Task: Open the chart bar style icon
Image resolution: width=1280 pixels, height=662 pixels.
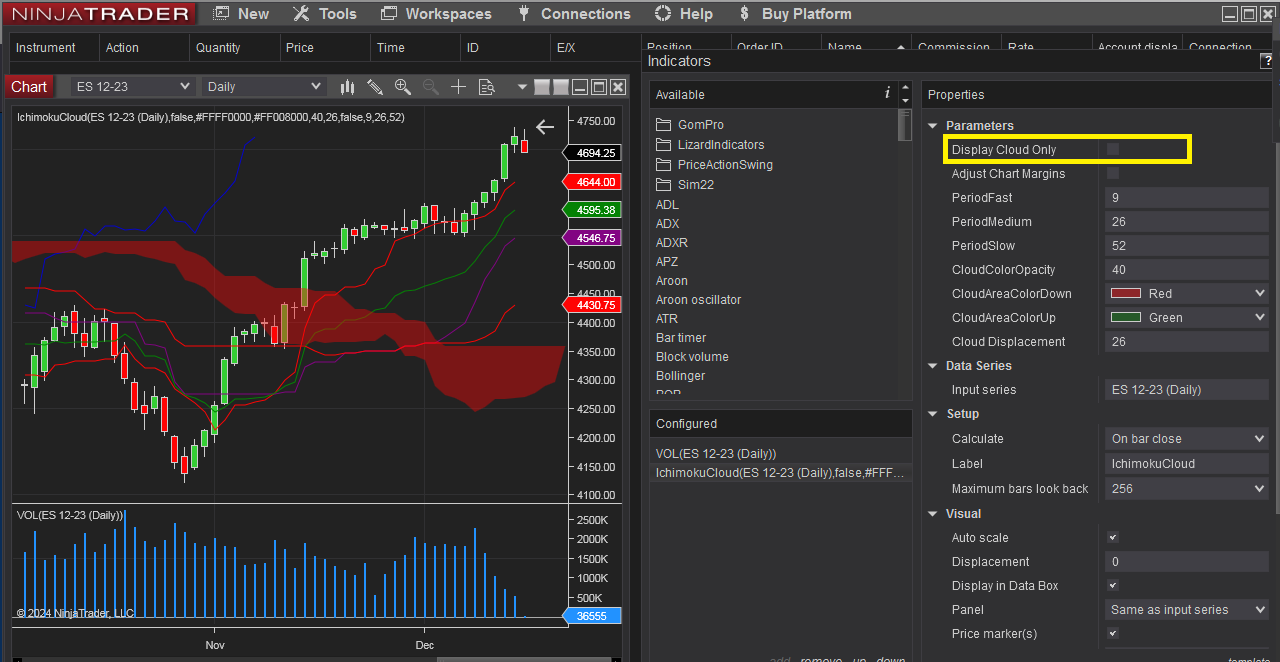Action: (347, 87)
